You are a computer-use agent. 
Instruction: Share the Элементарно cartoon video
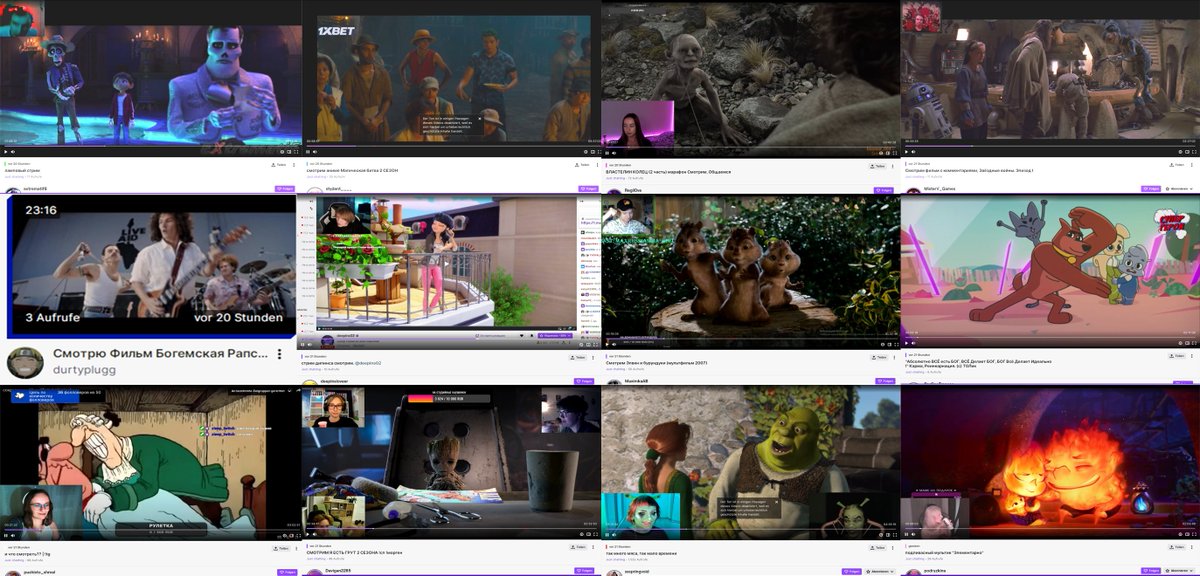[1178, 548]
